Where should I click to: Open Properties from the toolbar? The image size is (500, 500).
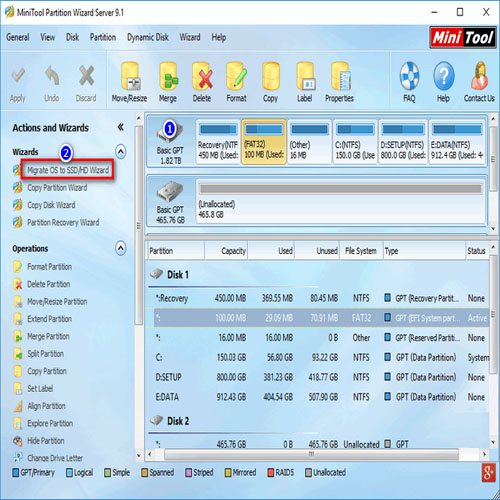pos(340,76)
